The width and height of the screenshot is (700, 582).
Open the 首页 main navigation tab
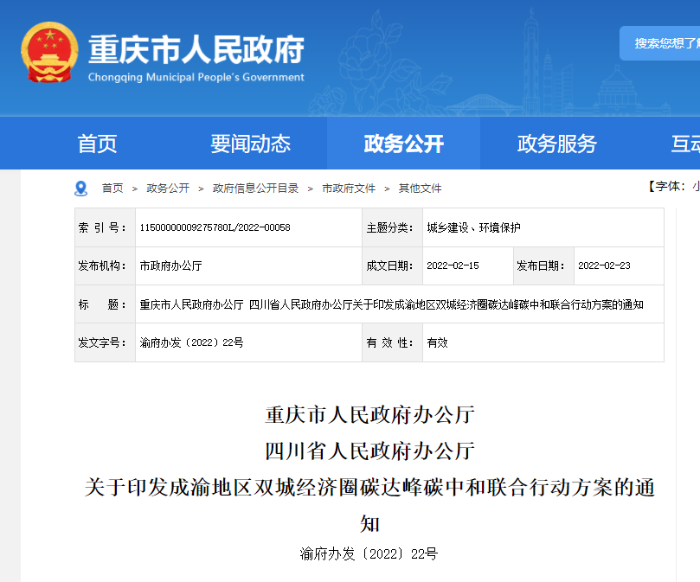click(x=97, y=144)
